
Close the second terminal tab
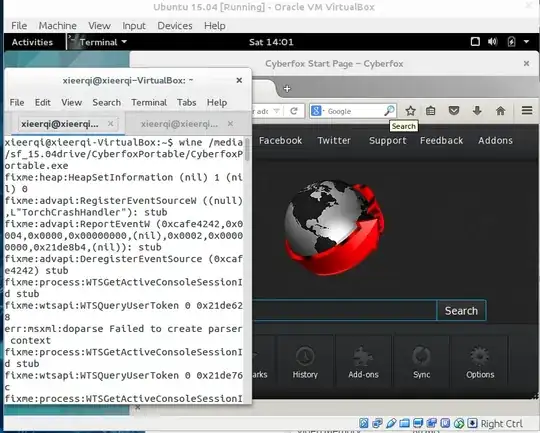coord(230,123)
